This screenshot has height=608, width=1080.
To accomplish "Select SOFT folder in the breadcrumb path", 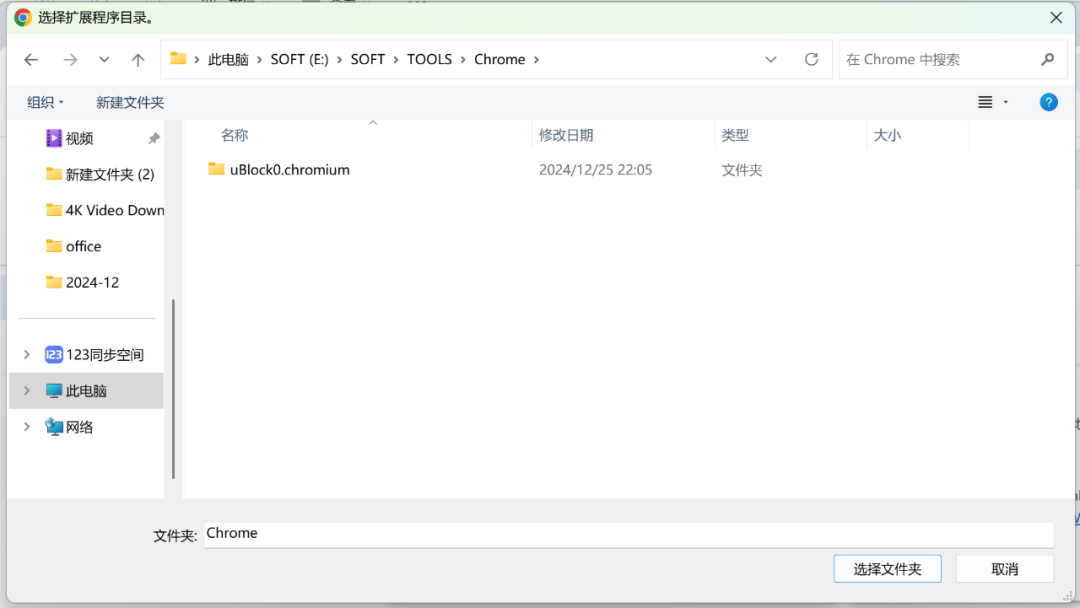I will (368, 59).
